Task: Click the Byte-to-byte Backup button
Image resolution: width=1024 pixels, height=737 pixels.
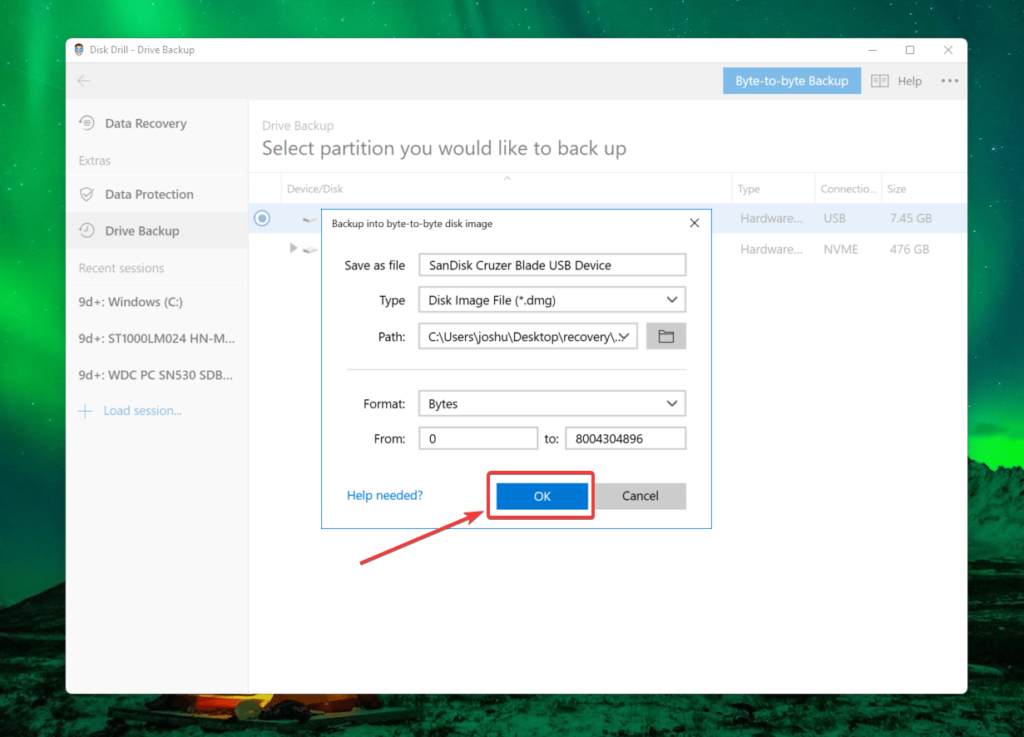Action: pos(791,81)
